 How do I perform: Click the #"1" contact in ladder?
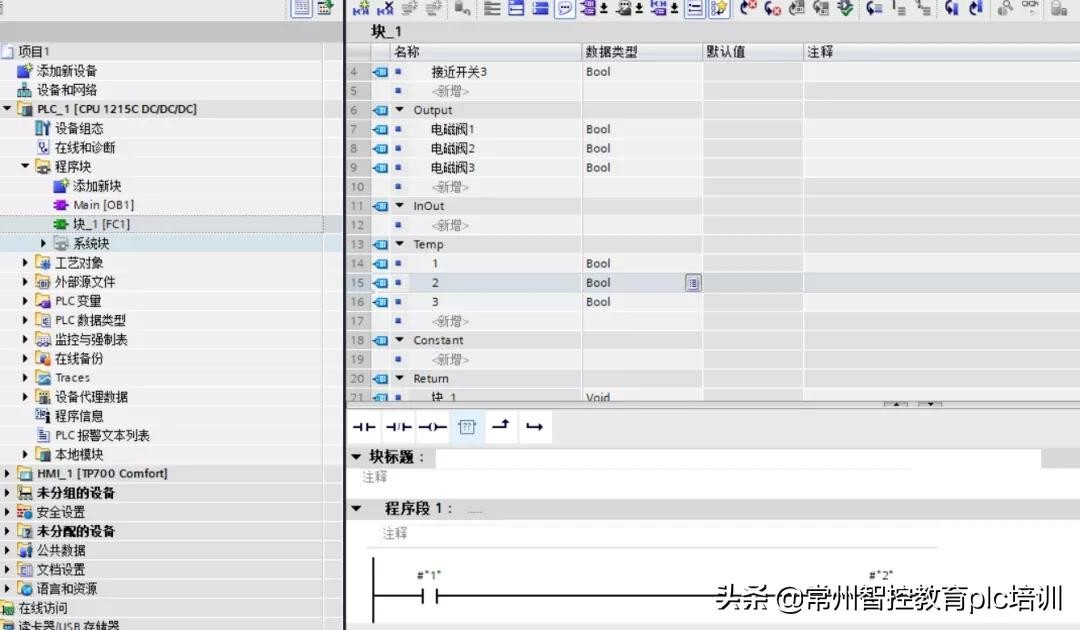click(429, 596)
